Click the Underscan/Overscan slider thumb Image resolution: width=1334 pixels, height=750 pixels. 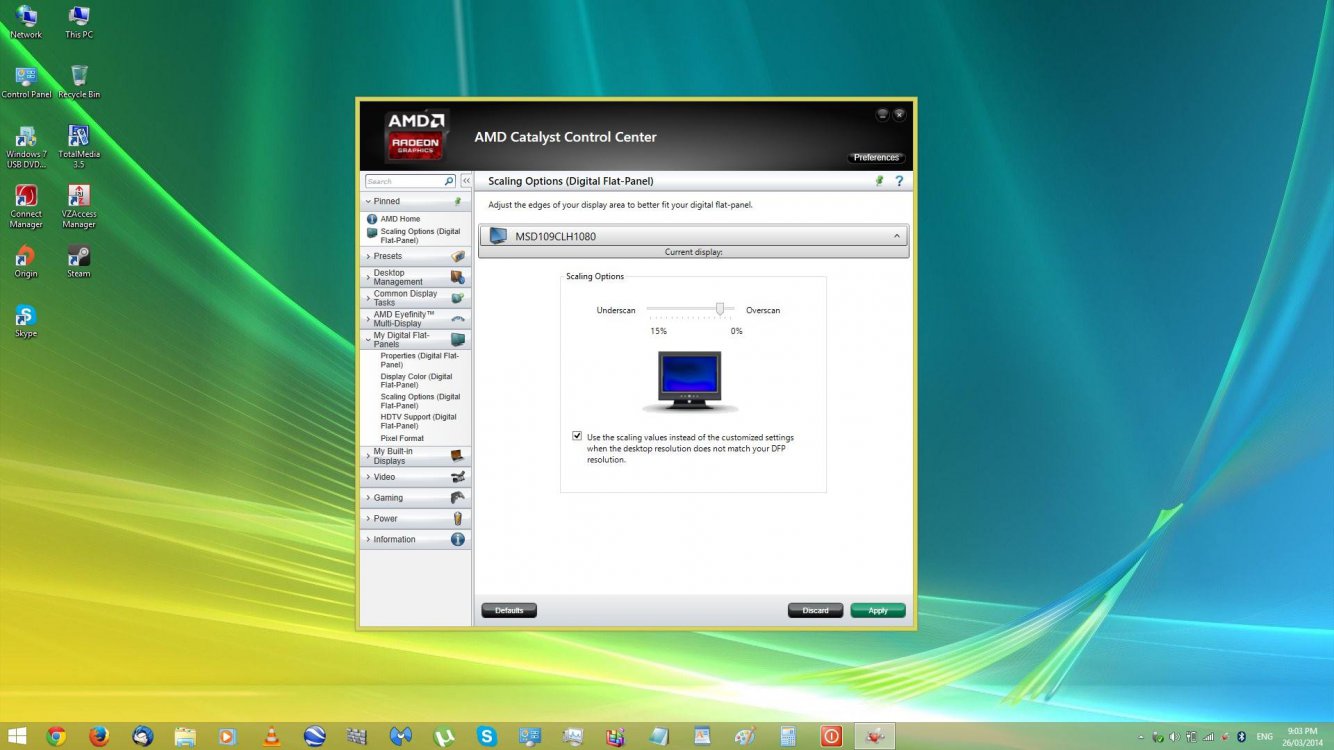pyautogui.click(x=719, y=309)
